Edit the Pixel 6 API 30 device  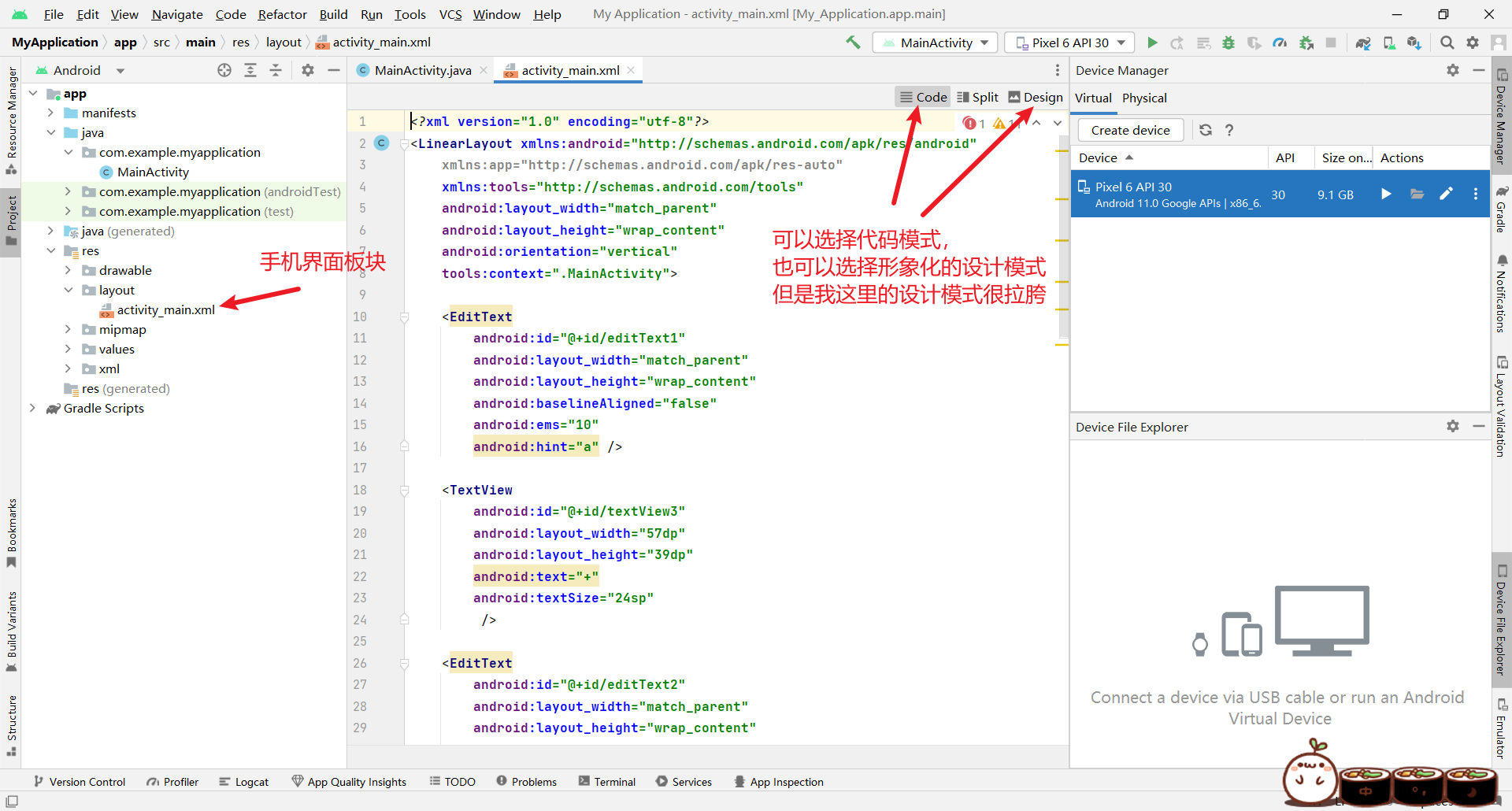(x=1447, y=194)
